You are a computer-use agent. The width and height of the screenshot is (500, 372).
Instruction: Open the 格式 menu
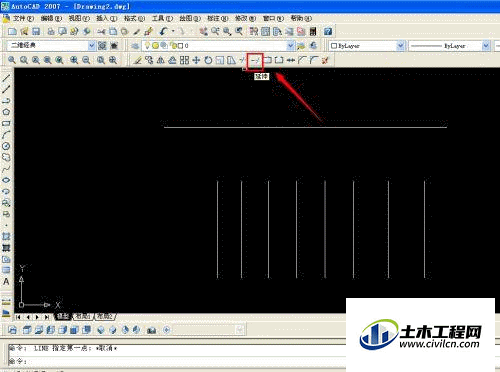click(134, 18)
